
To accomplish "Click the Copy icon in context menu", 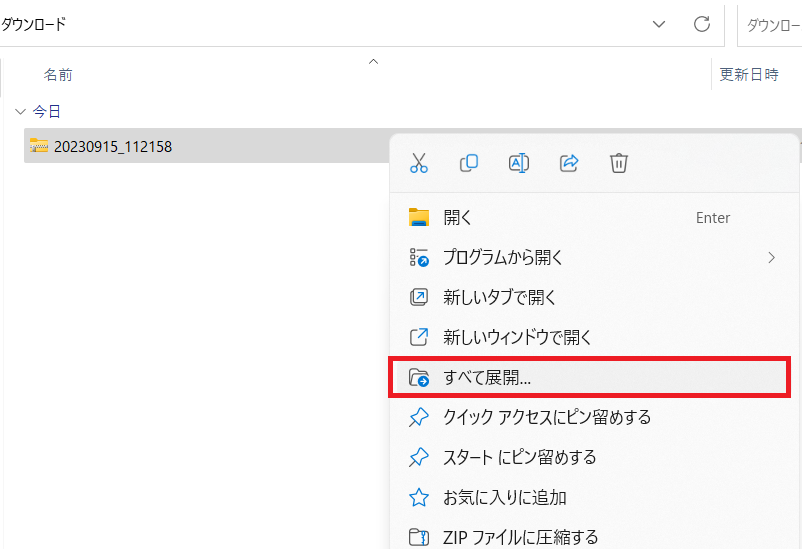I will click(x=469, y=163).
